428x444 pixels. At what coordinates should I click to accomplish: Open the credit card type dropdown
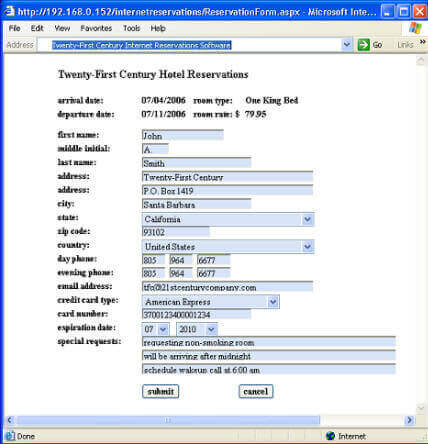tap(273, 302)
